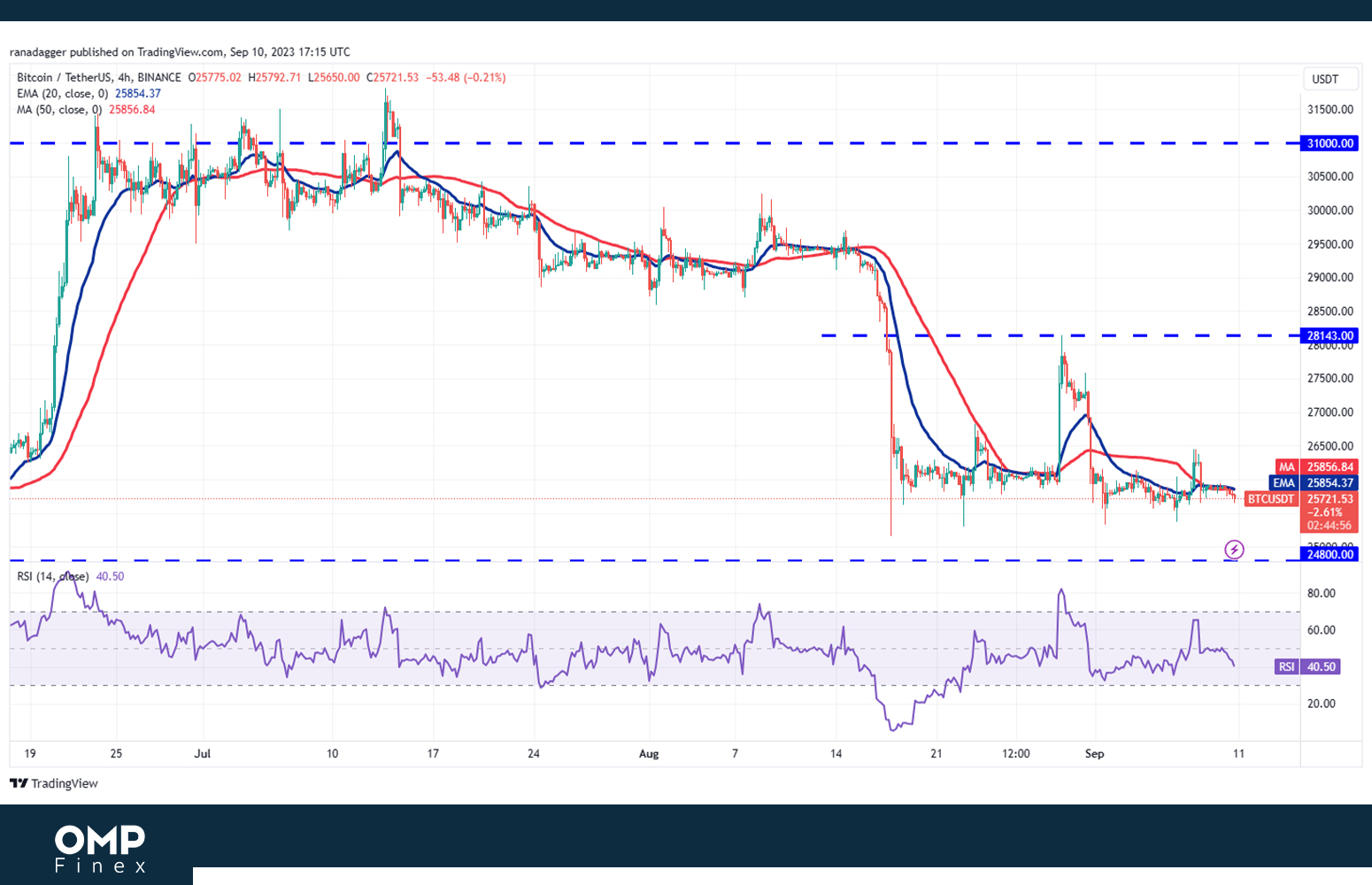The width and height of the screenshot is (1372, 885).
Task: Click the 20.00 RSI axis label
Action: click(1322, 704)
